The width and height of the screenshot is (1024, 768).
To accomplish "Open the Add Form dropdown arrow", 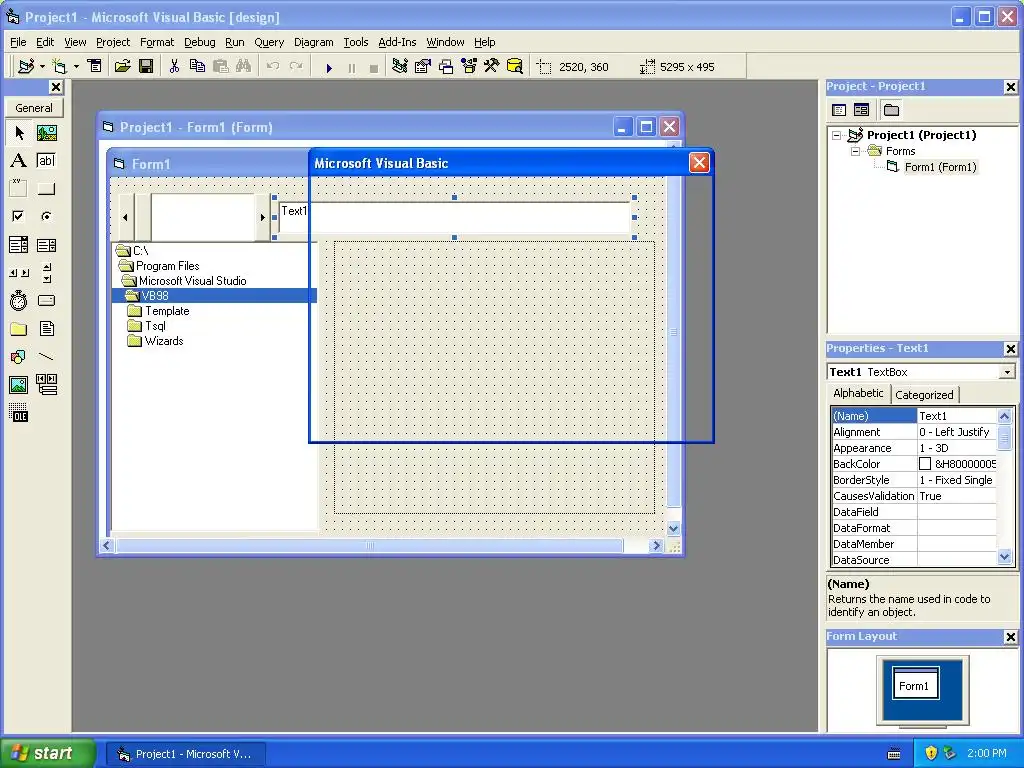I will pyautogui.click(x=76, y=67).
